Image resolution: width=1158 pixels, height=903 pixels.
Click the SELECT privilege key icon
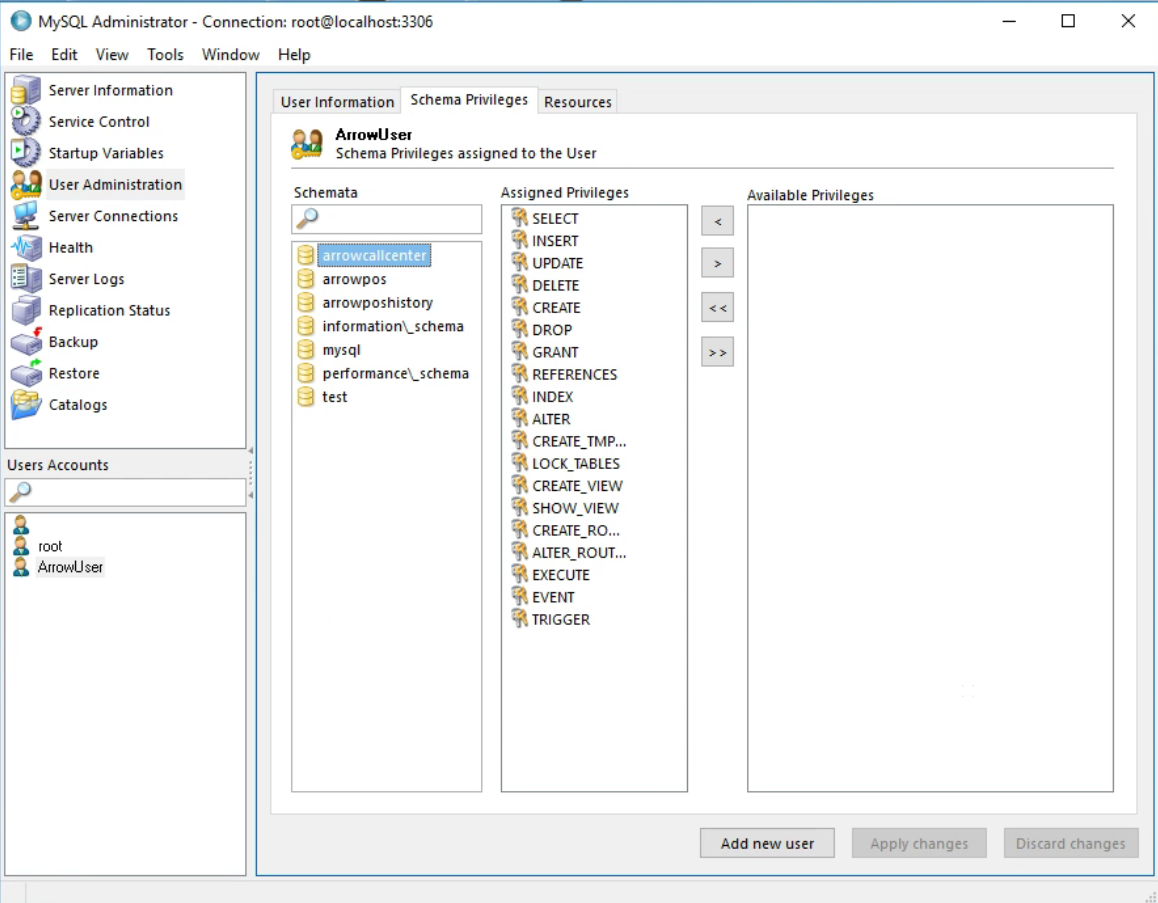click(520, 218)
